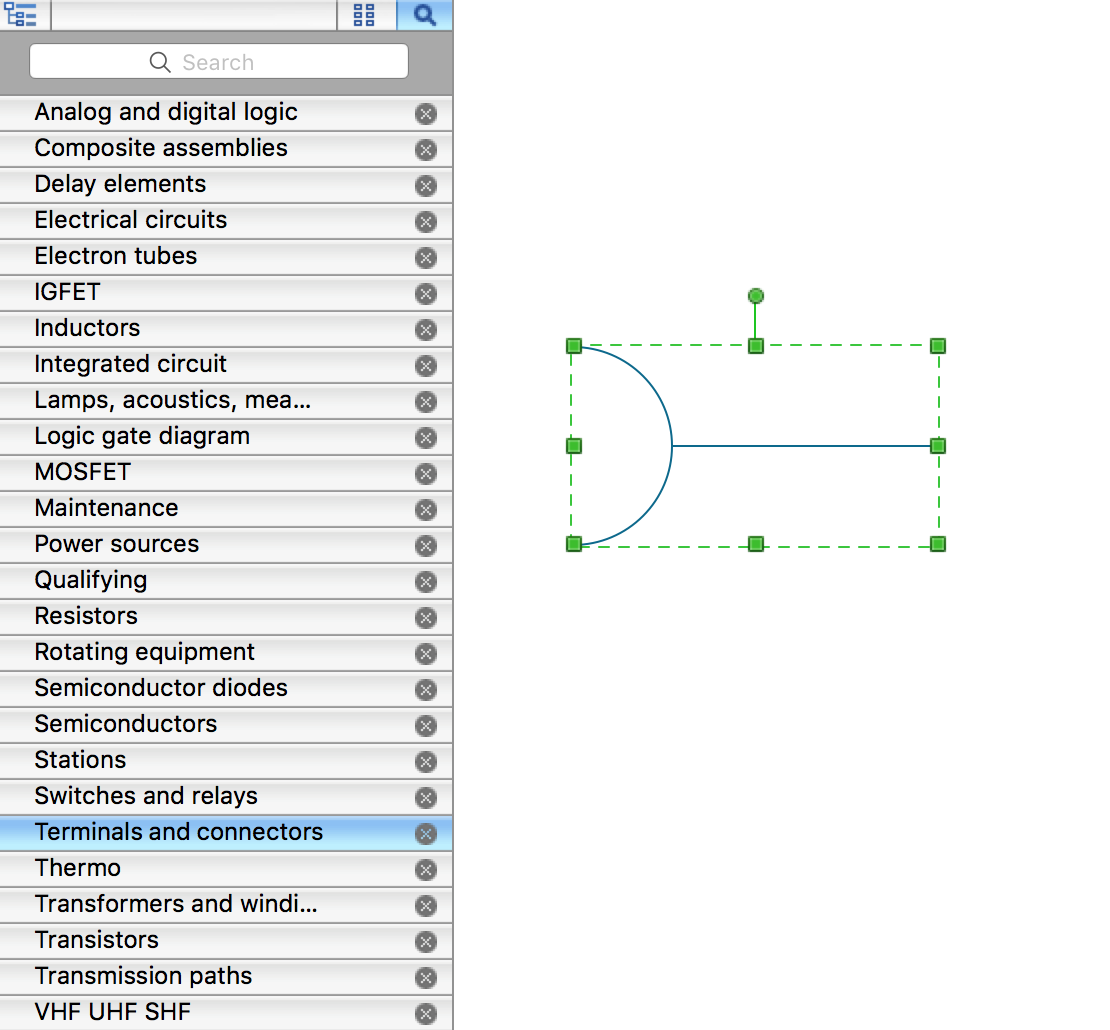
Task: Close the Maintenance library
Action: [425, 510]
